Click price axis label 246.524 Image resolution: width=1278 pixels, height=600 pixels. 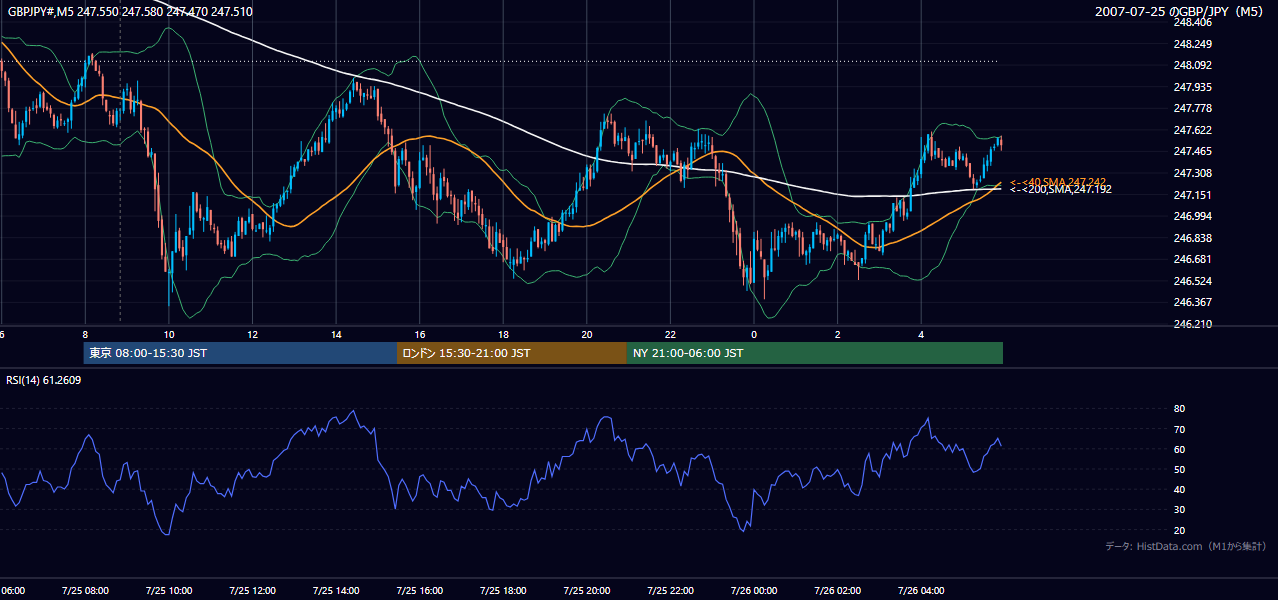1193,281
